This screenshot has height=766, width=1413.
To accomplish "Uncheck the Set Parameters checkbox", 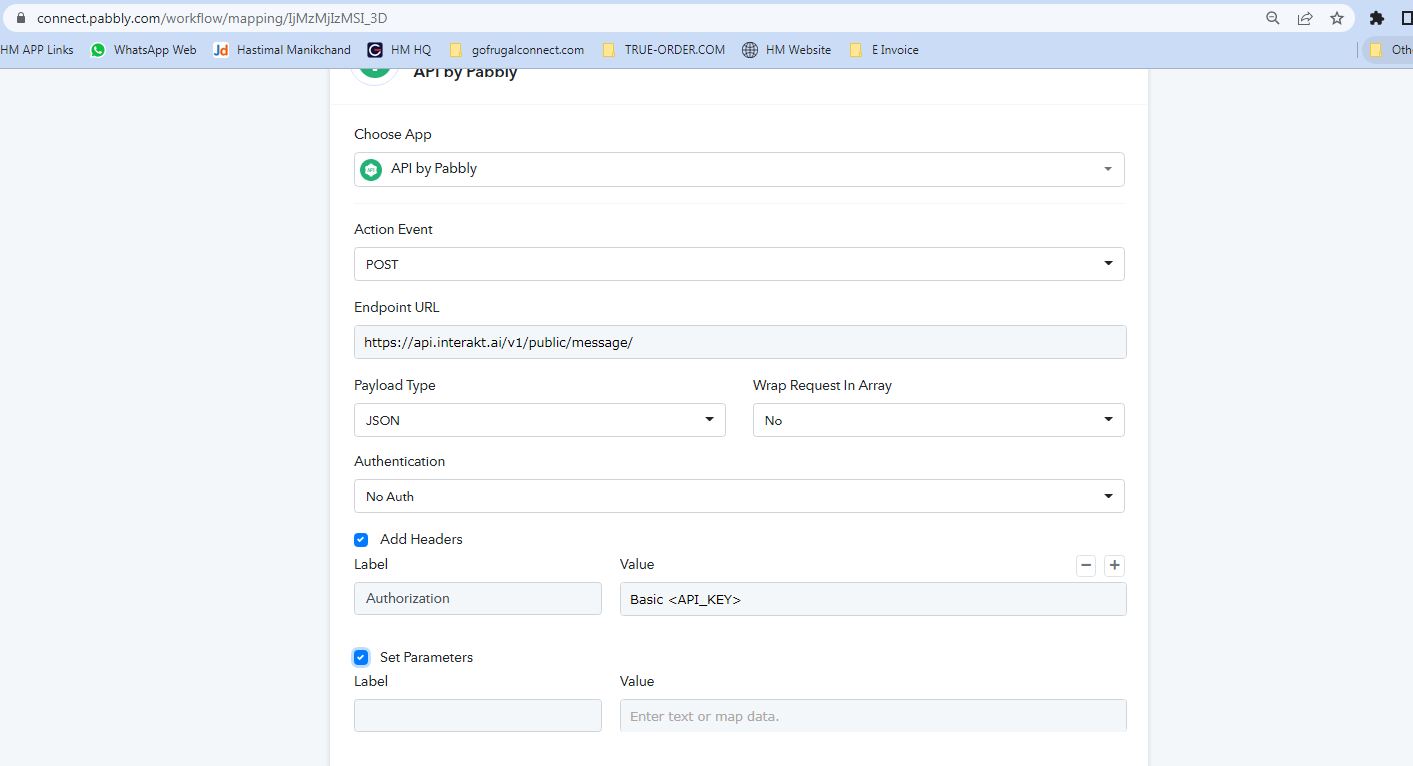I will tap(361, 658).
